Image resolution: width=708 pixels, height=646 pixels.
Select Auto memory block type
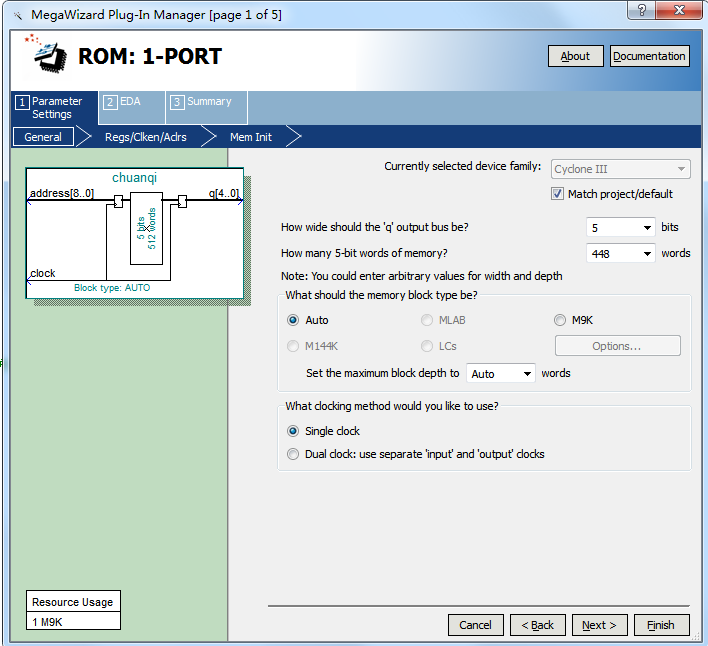click(x=293, y=320)
